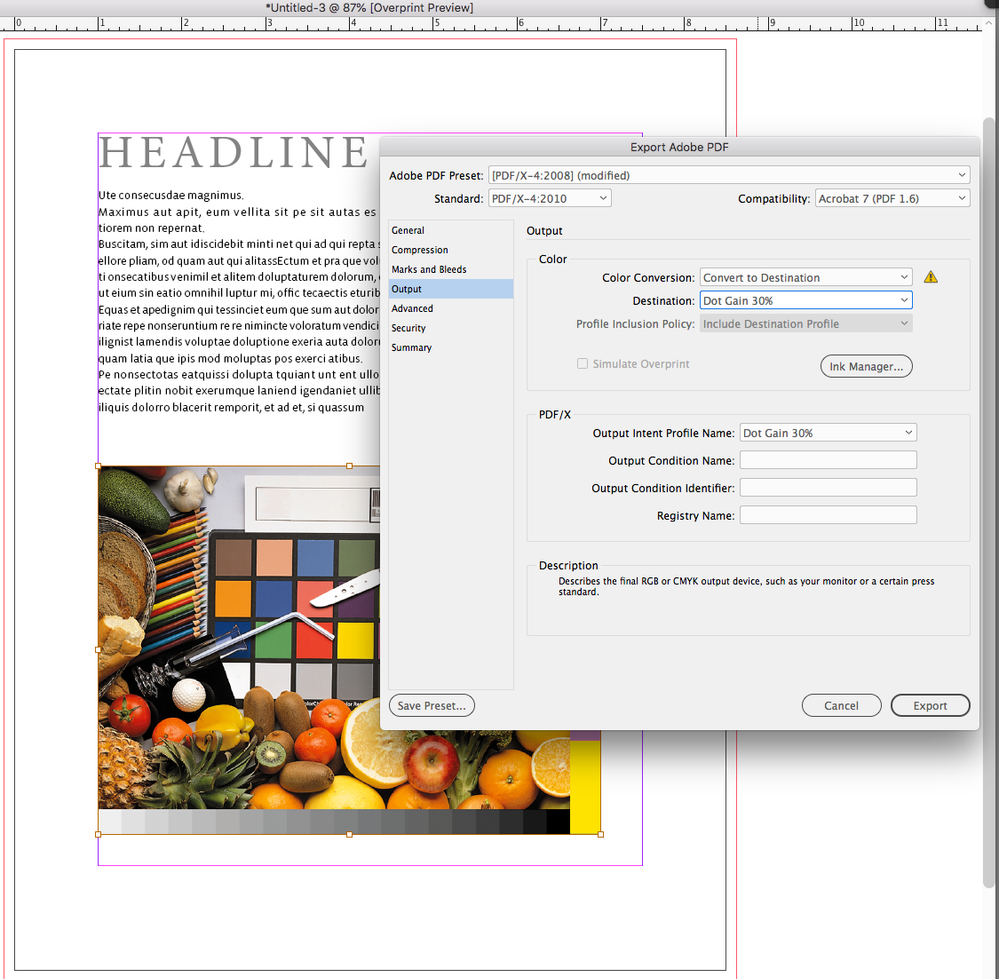
Task: Select the Security section in sidebar
Action: click(450, 328)
